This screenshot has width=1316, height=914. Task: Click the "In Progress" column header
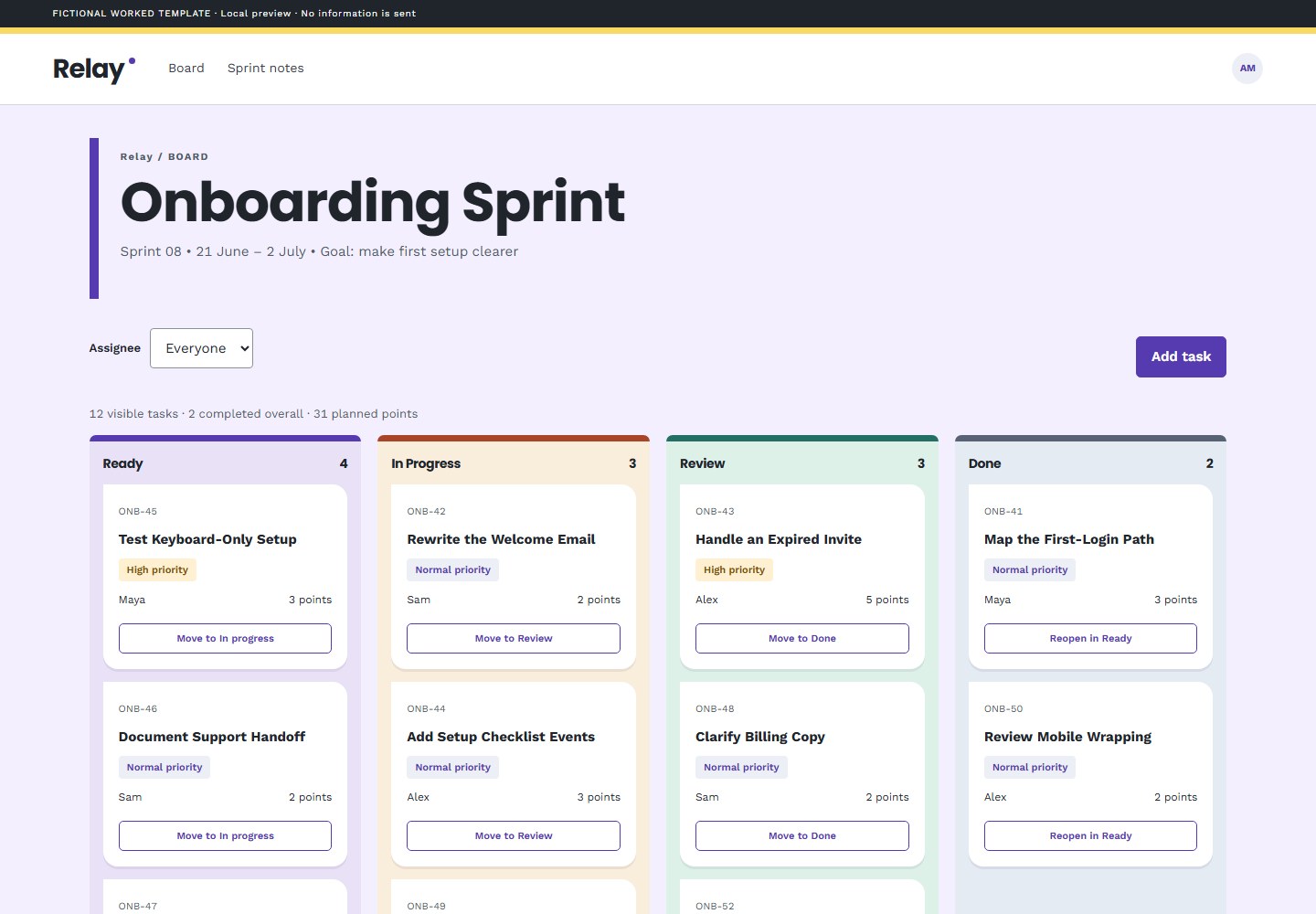pos(426,463)
